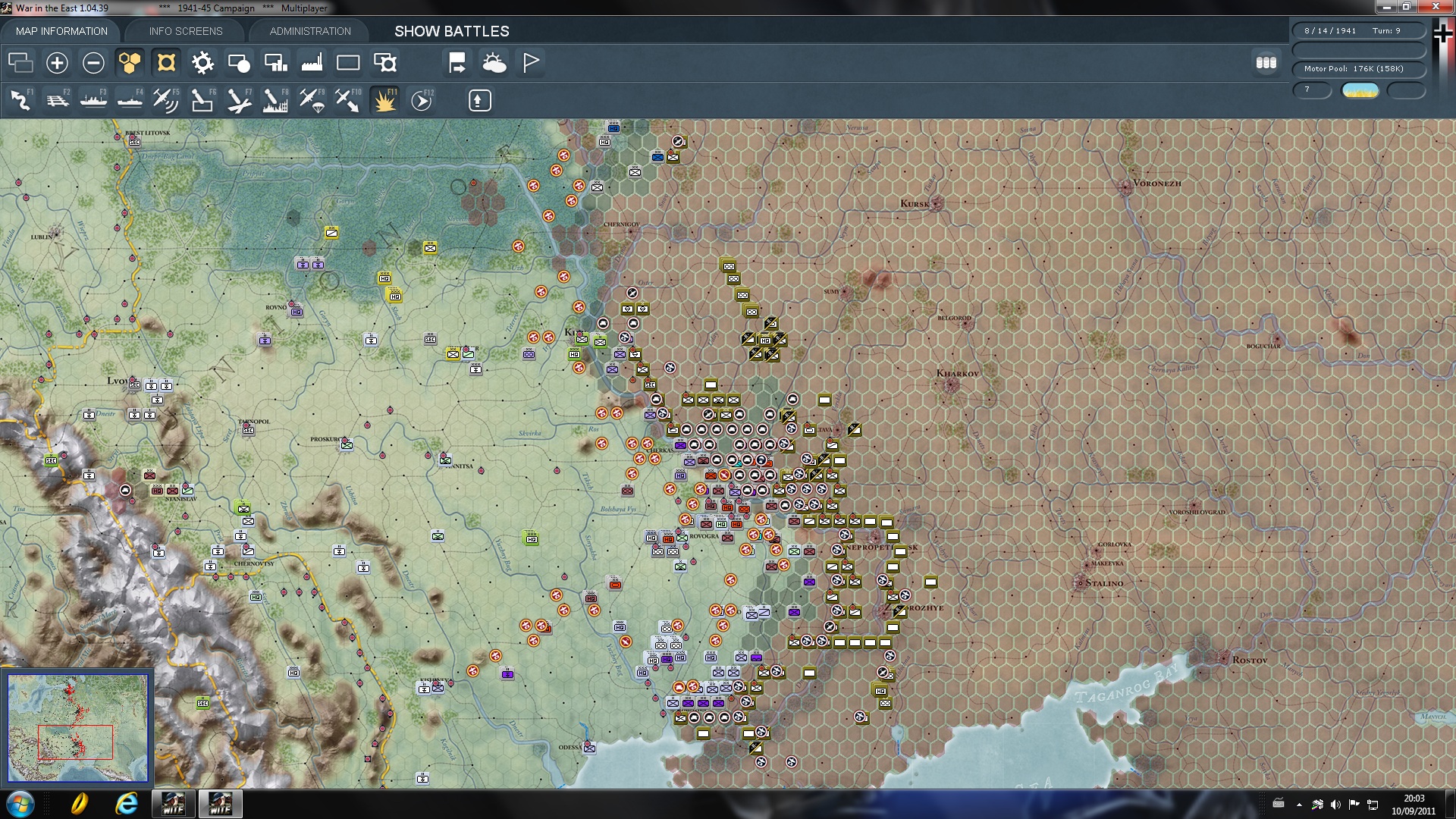Click the three-cylinders icon in the top bar
Viewport: 1456px width, 819px height.
coord(1266,62)
